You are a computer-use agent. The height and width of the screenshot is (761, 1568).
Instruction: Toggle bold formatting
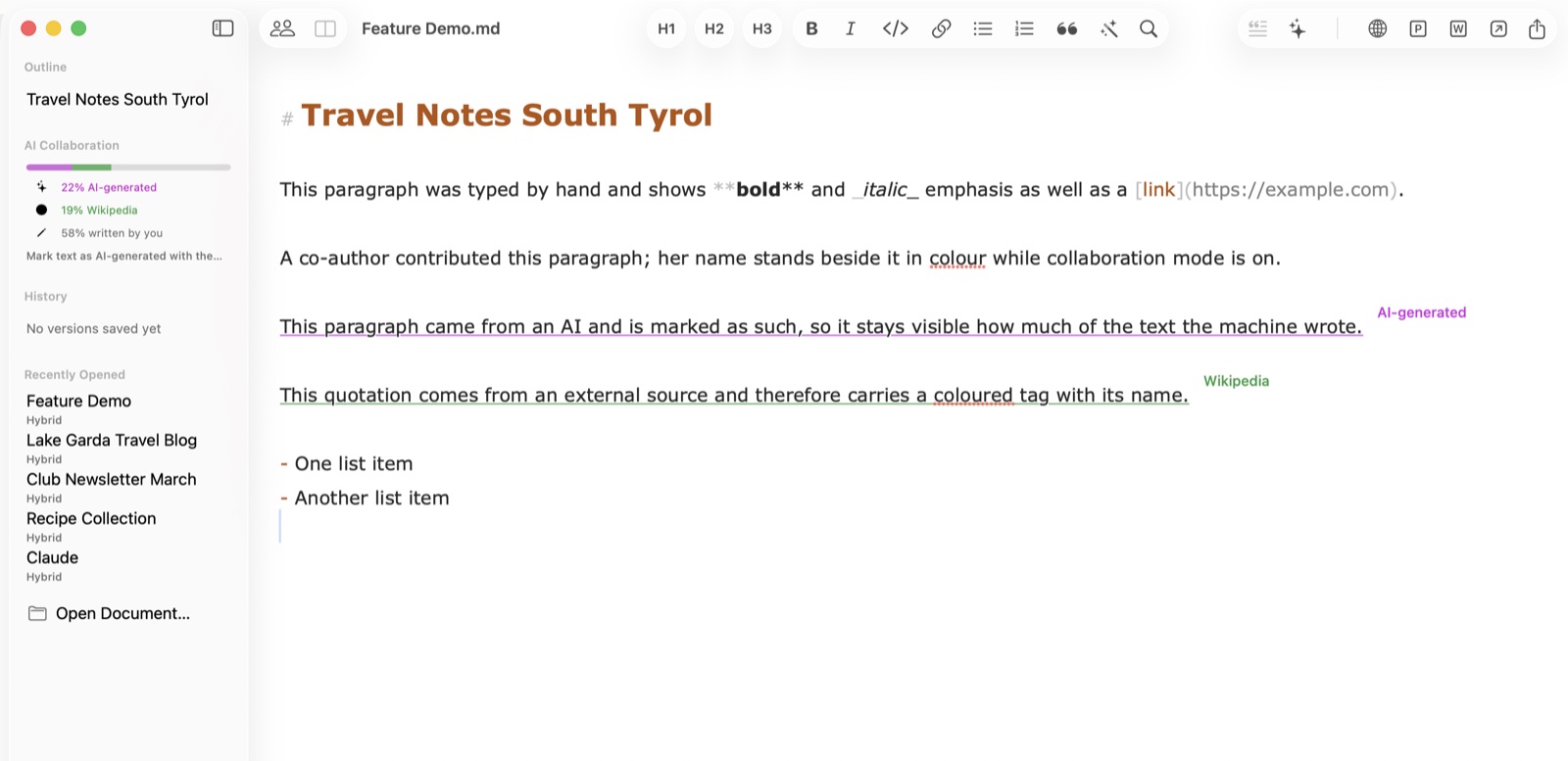(x=811, y=28)
